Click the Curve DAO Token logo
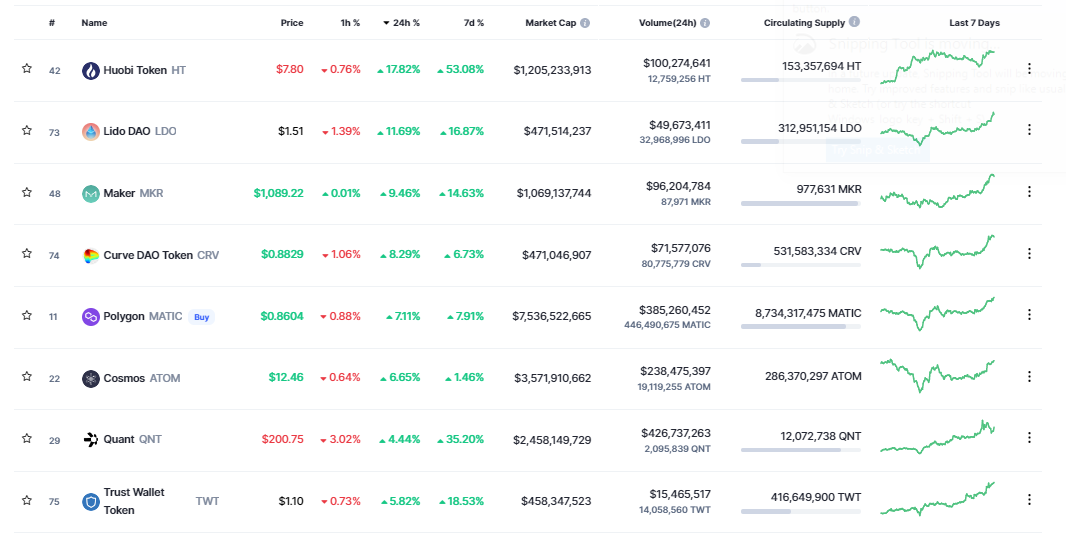Image resolution: width=1066 pixels, height=534 pixels. pos(91,255)
